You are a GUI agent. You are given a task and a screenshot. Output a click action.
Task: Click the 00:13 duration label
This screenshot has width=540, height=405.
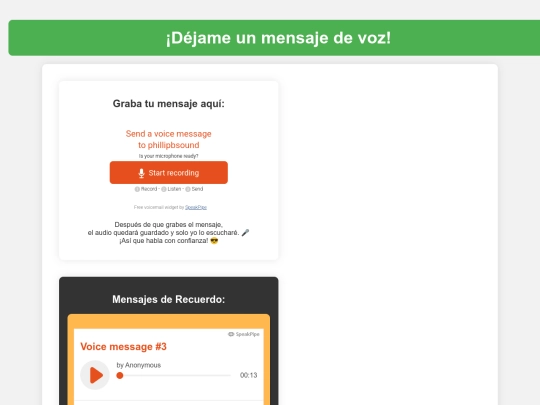(248, 375)
